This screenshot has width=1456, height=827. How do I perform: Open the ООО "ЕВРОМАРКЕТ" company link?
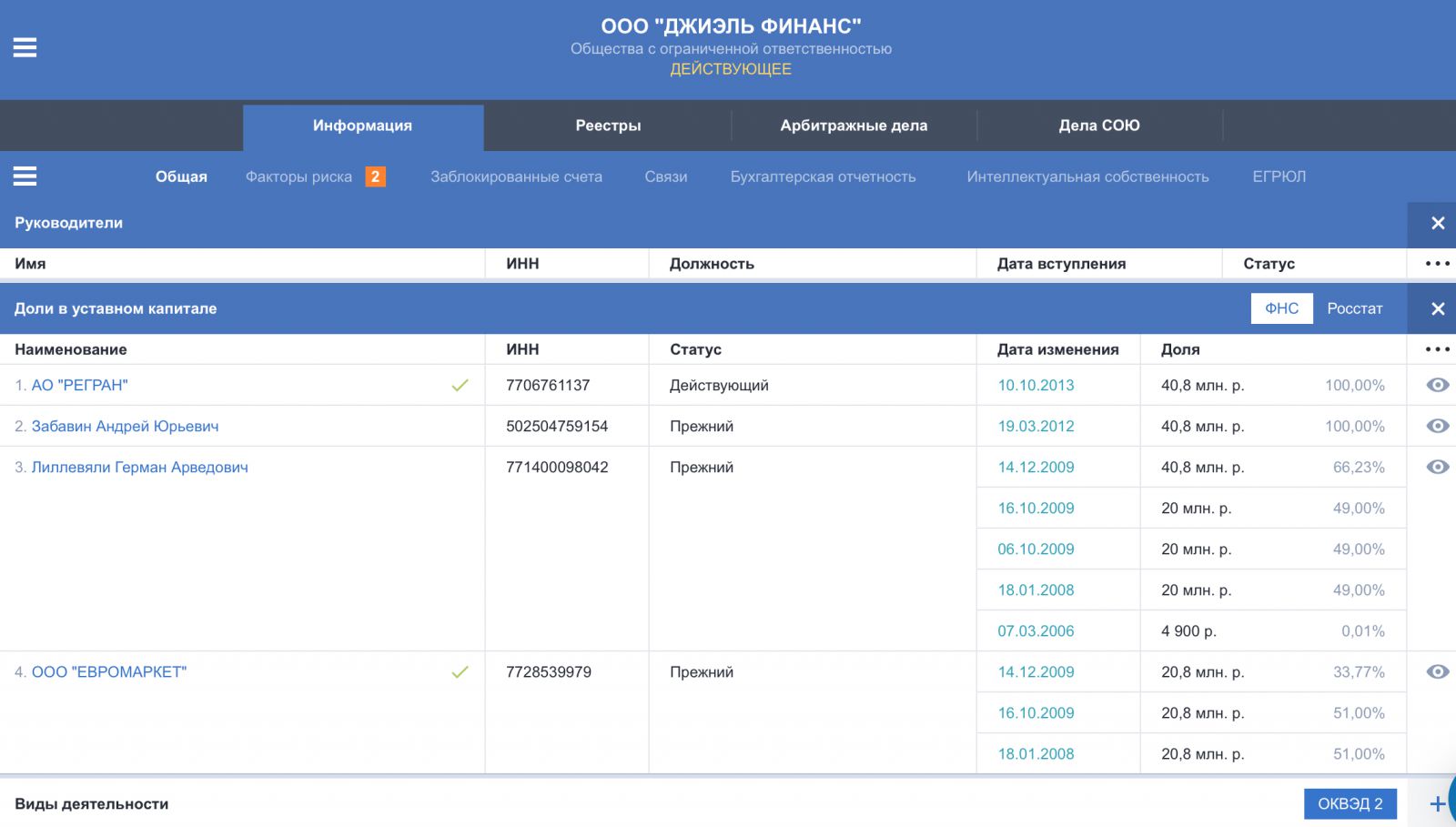click(x=109, y=671)
